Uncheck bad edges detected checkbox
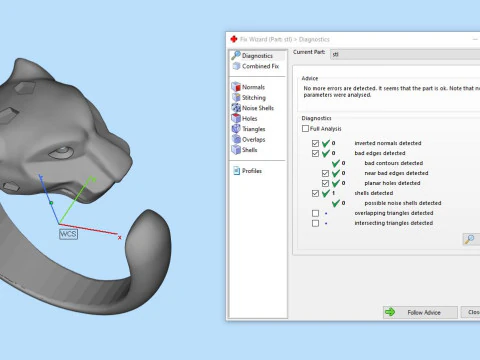This screenshot has height=360, width=480. (315, 153)
